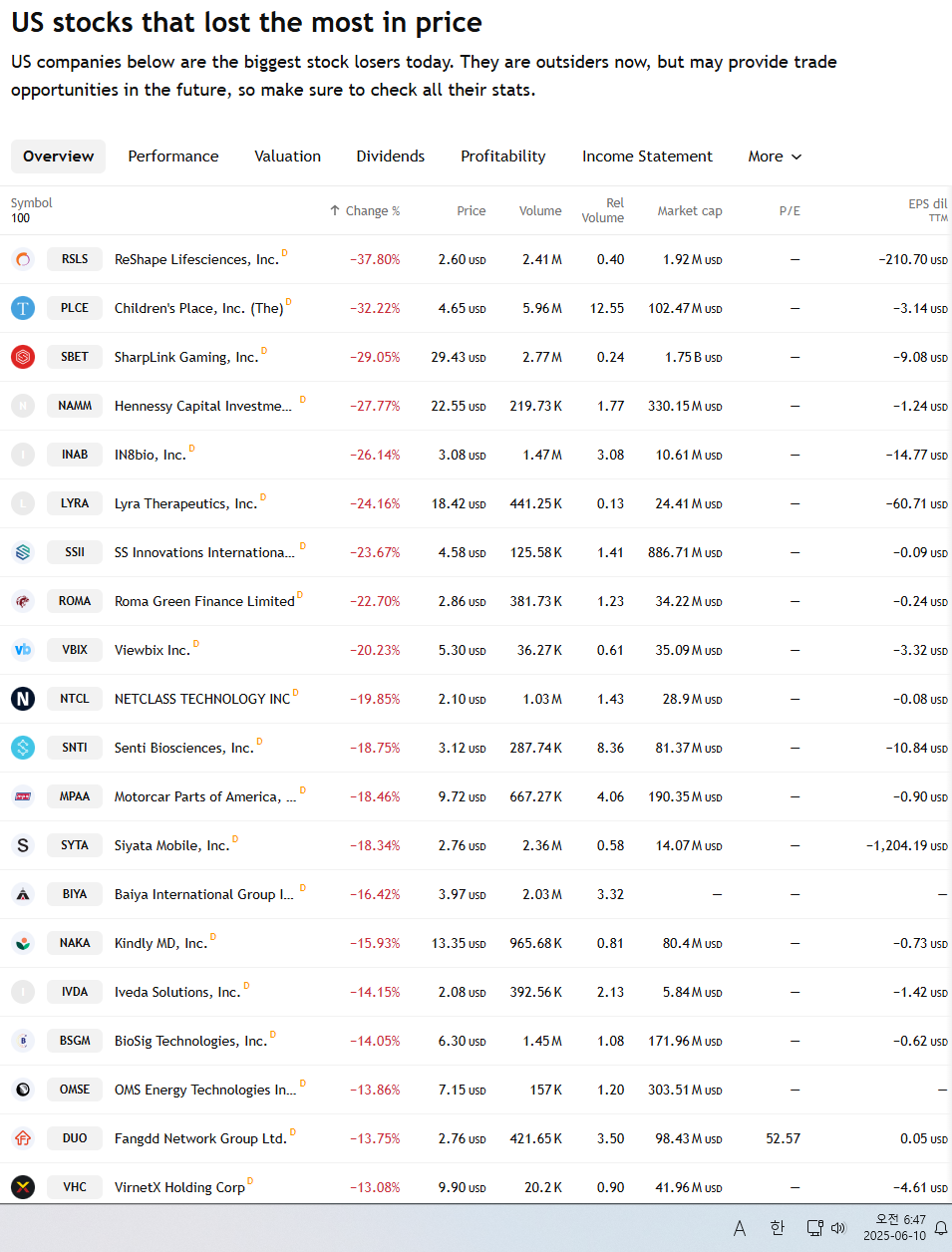Image resolution: width=952 pixels, height=1252 pixels.
Task: Click the Kindly MD, Inc. company name
Action: [160, 943]
